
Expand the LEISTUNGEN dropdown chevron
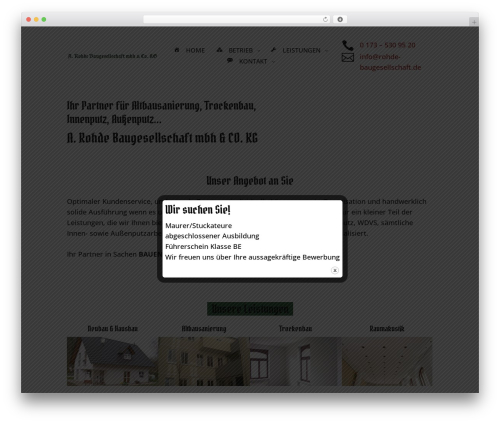(326, 51)
